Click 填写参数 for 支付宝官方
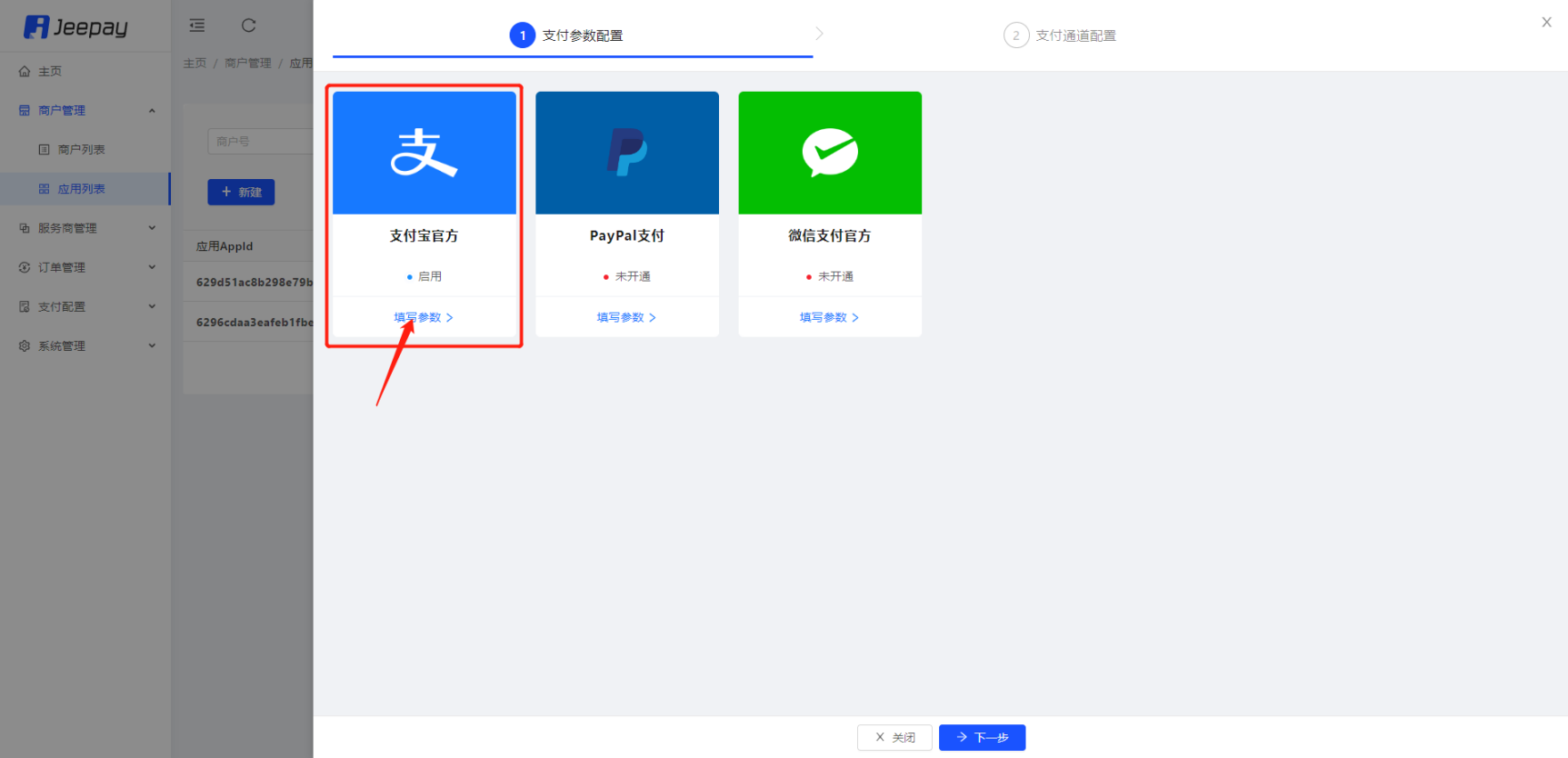Viewport: 1568px width, 758px height. point(424,317)
